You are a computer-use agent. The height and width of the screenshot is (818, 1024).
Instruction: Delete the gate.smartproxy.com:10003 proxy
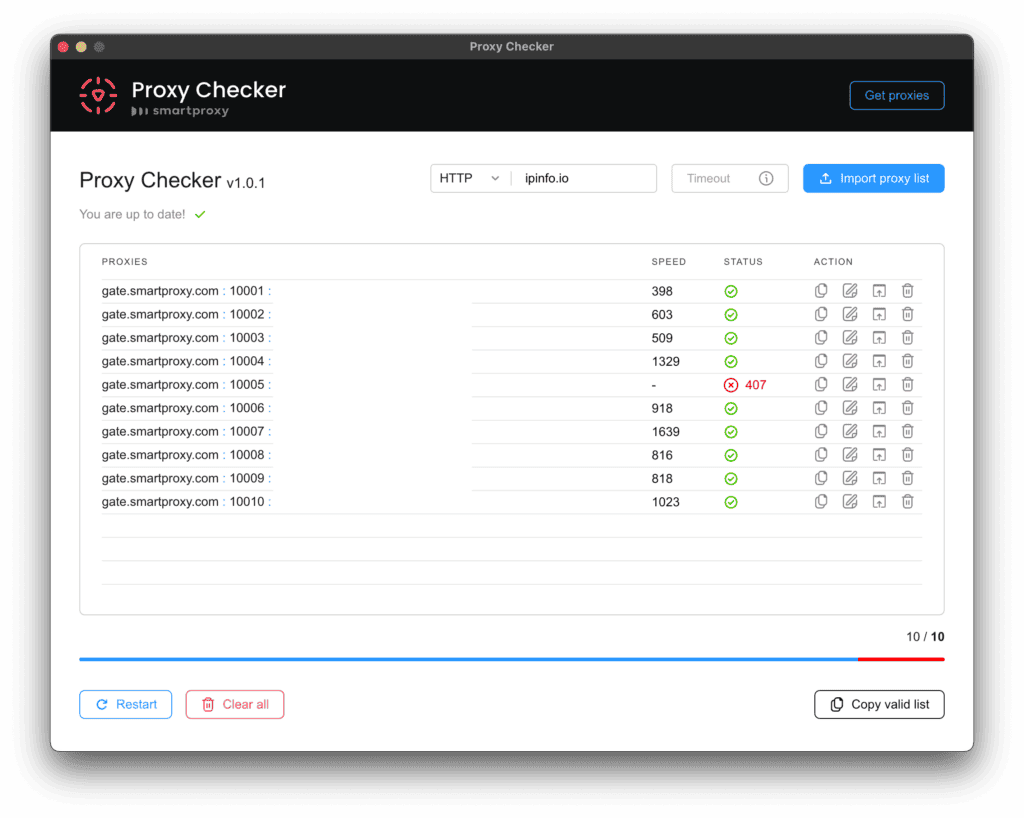coord(907,337)
